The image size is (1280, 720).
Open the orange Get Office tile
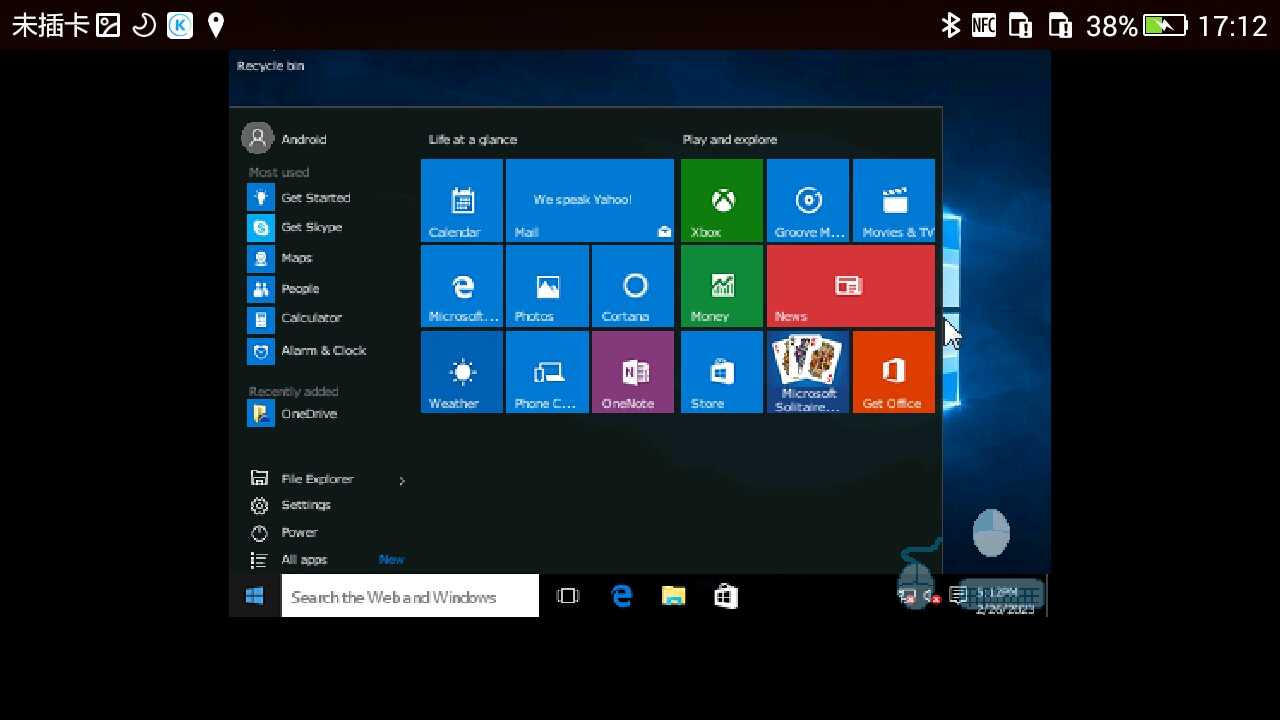[x=894, y=372]
